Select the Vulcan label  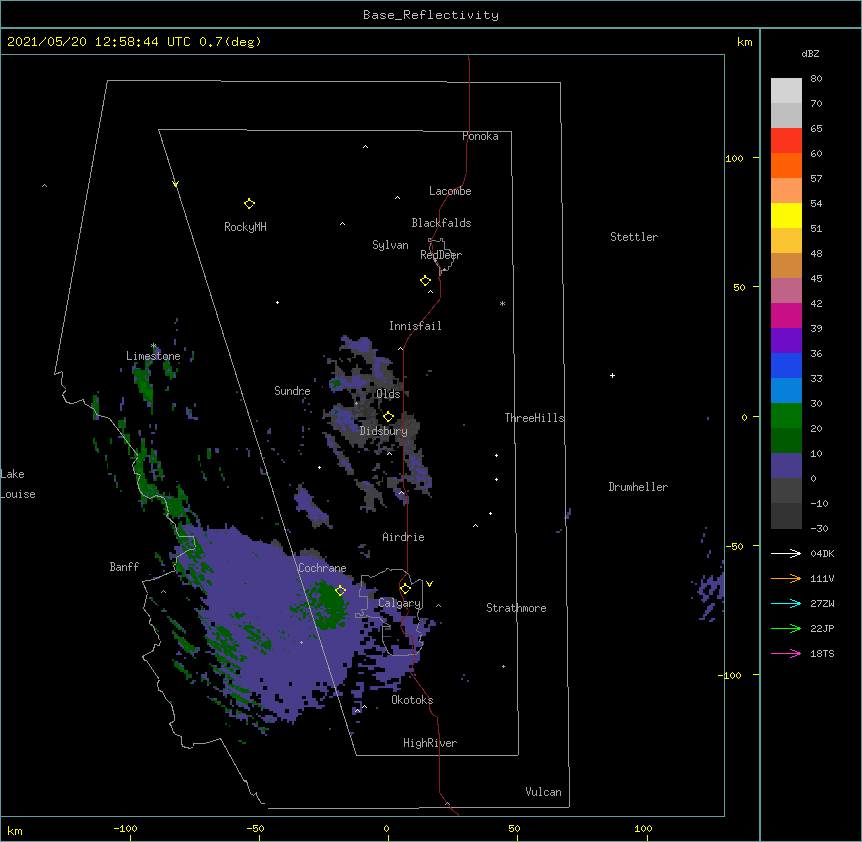pyautogui.click(x=543, y=792)
